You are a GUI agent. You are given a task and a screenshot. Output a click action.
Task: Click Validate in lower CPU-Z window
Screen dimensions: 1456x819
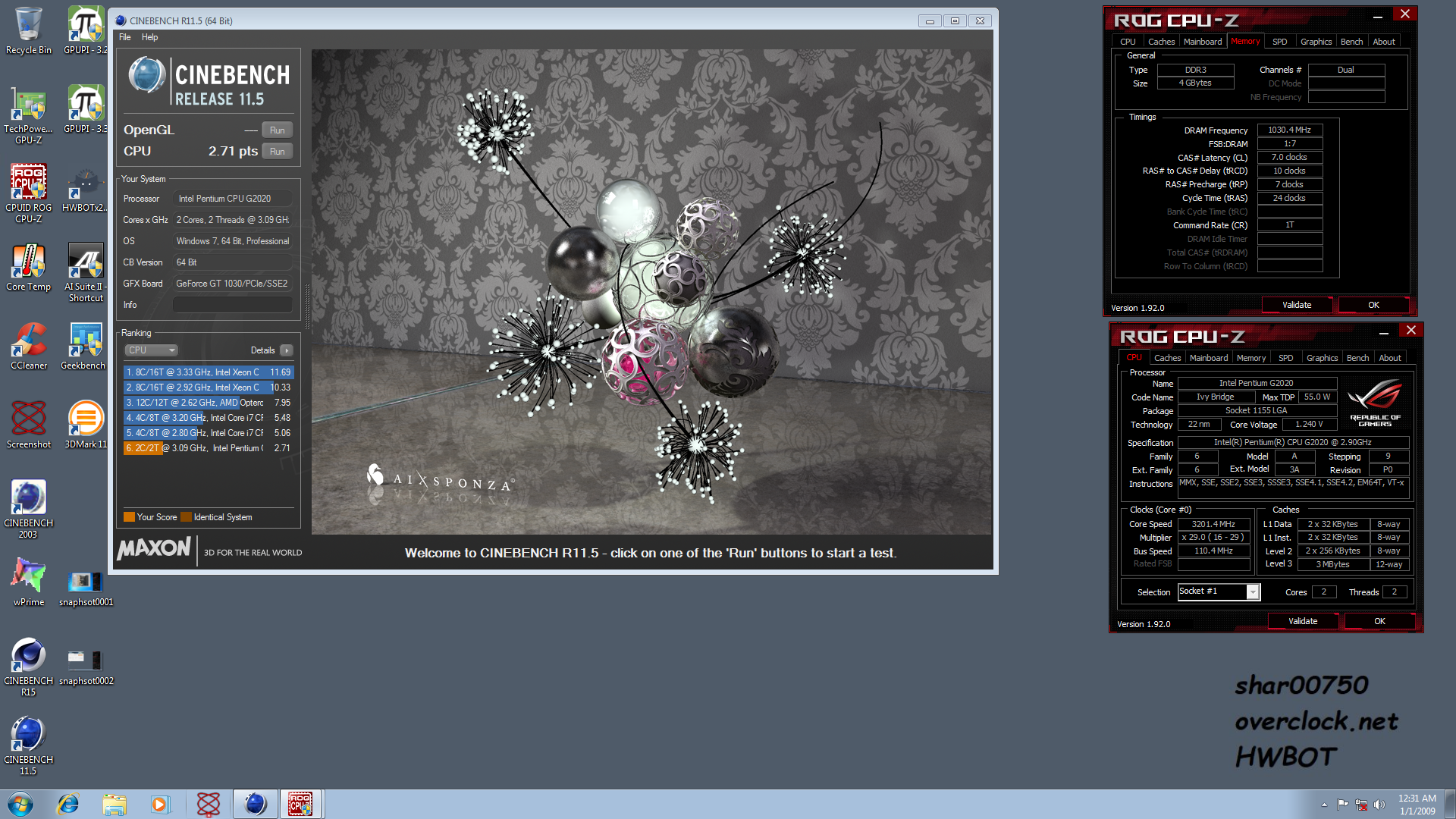click(1303, 621)
